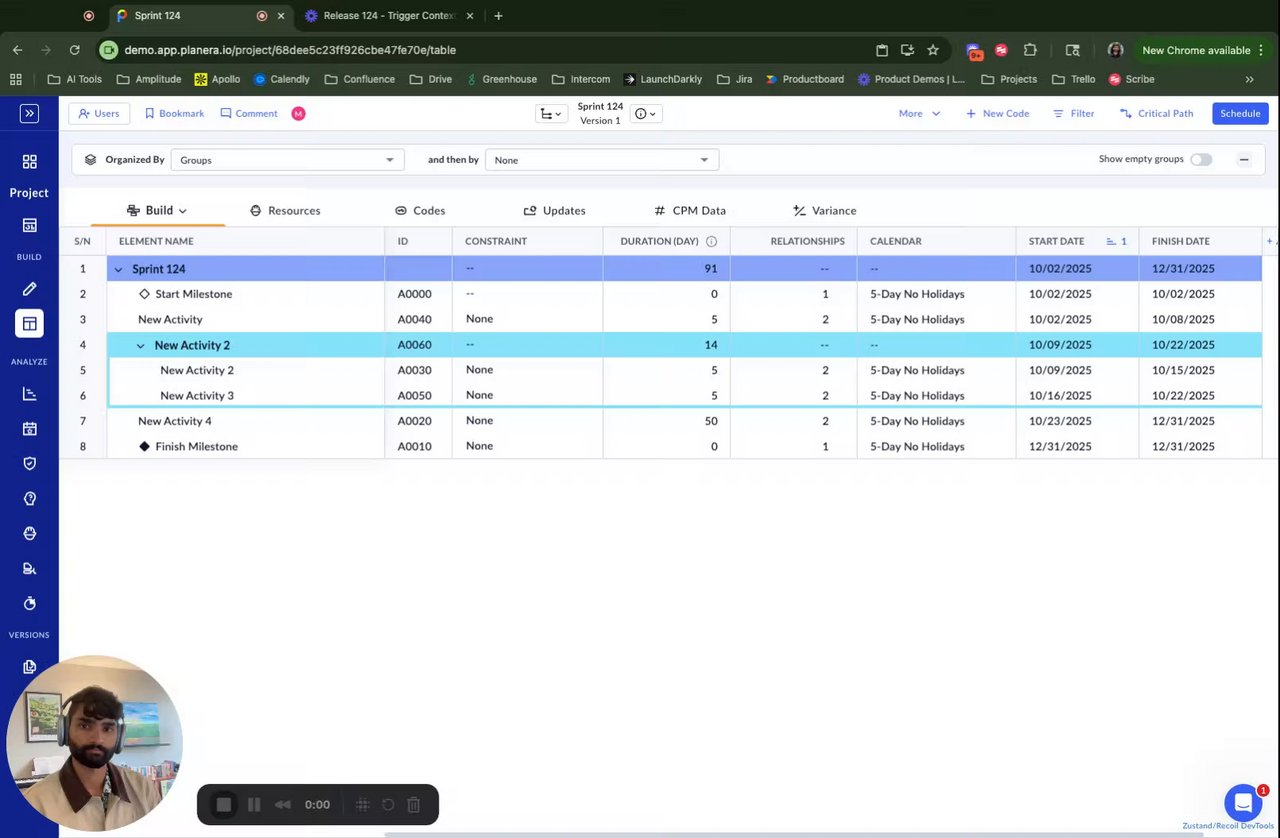Expand the left sidebar with double-chevron icon
Viewport: 1280px width, 838px height.
[x=29, y=114]
